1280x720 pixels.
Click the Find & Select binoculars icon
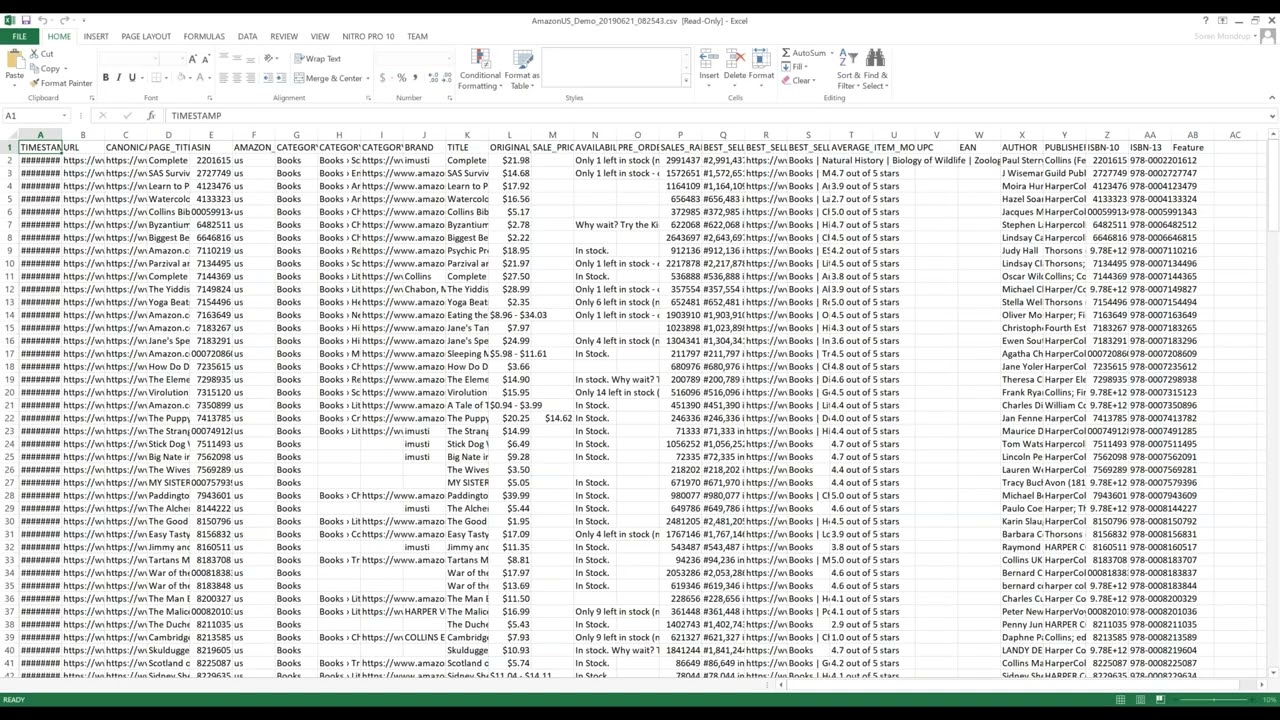click(x=875, y=58)
